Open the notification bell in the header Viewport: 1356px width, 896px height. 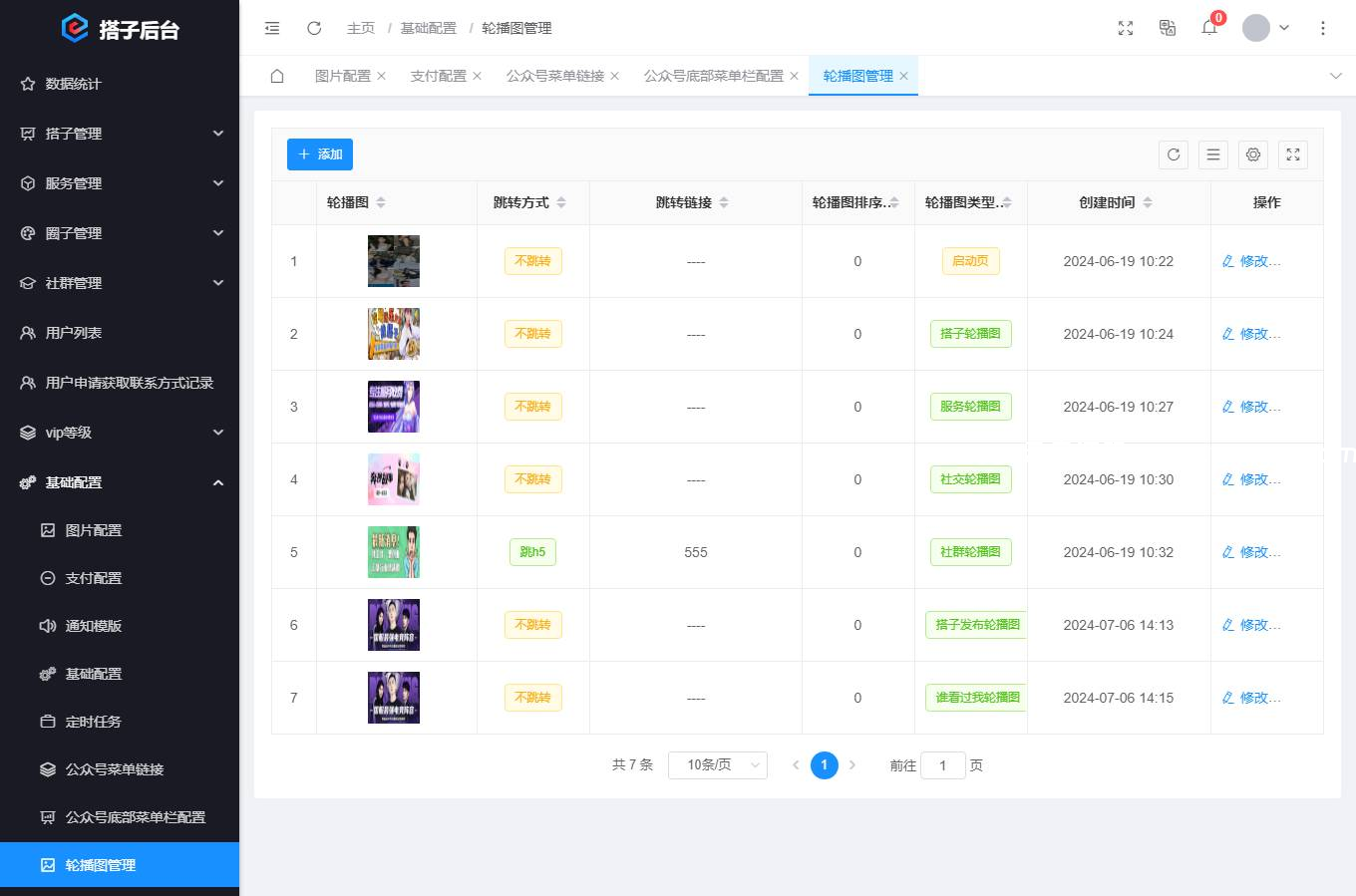click(x=1208, y=28)
